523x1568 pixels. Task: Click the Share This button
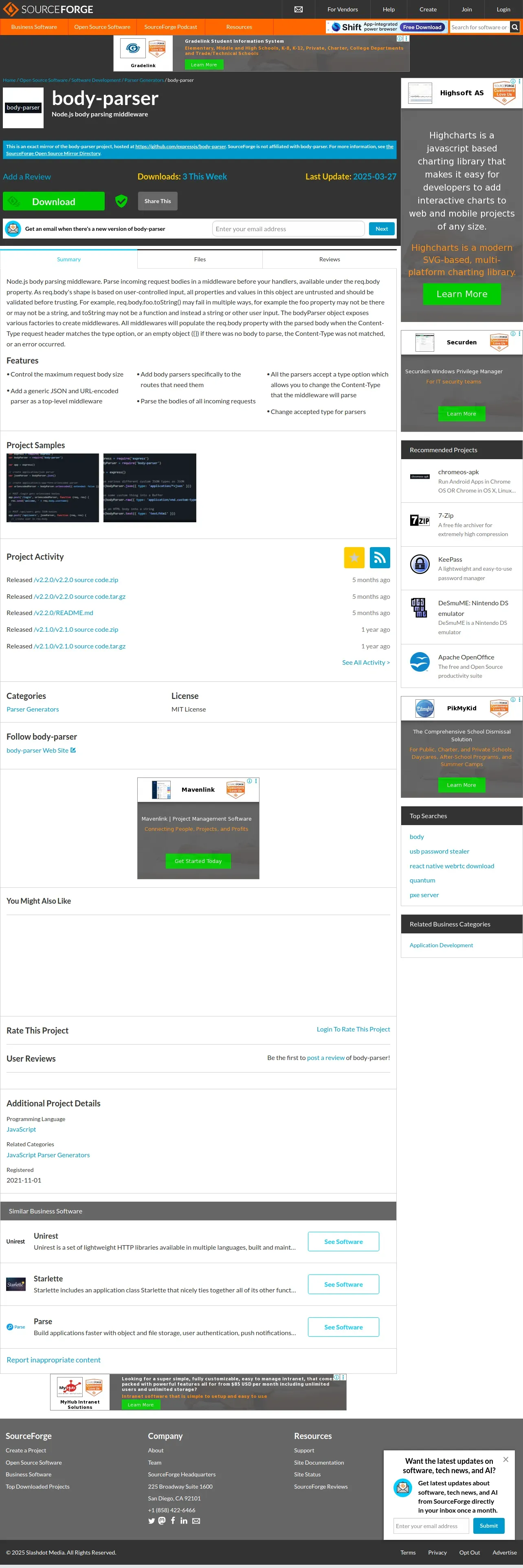(x=158, y=201)
